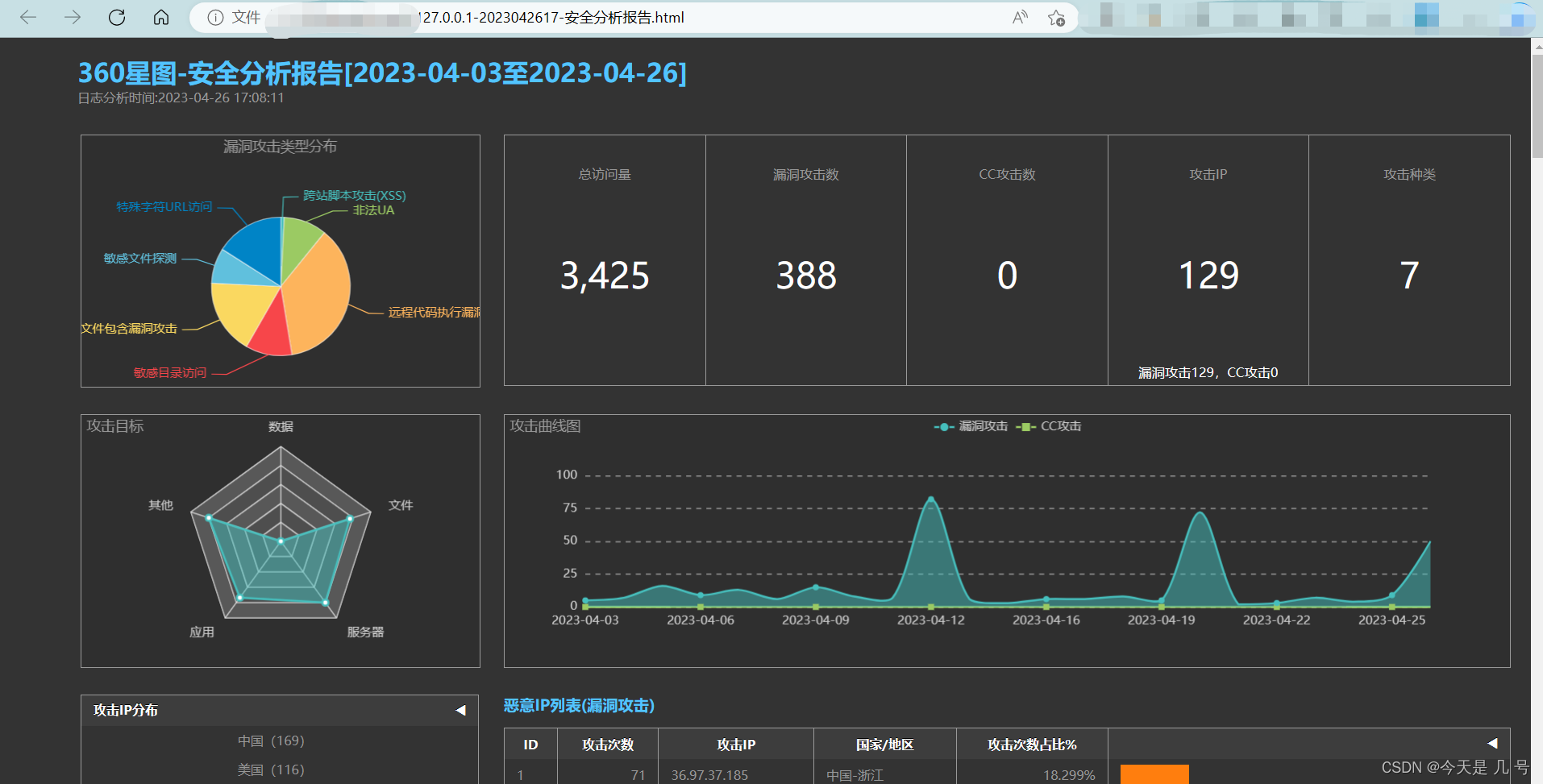Image resolution: width=1543 pixels, height=784 pixels.
Task: Click the 攻击IP value 129
Action: click(x=1208, y=276)
